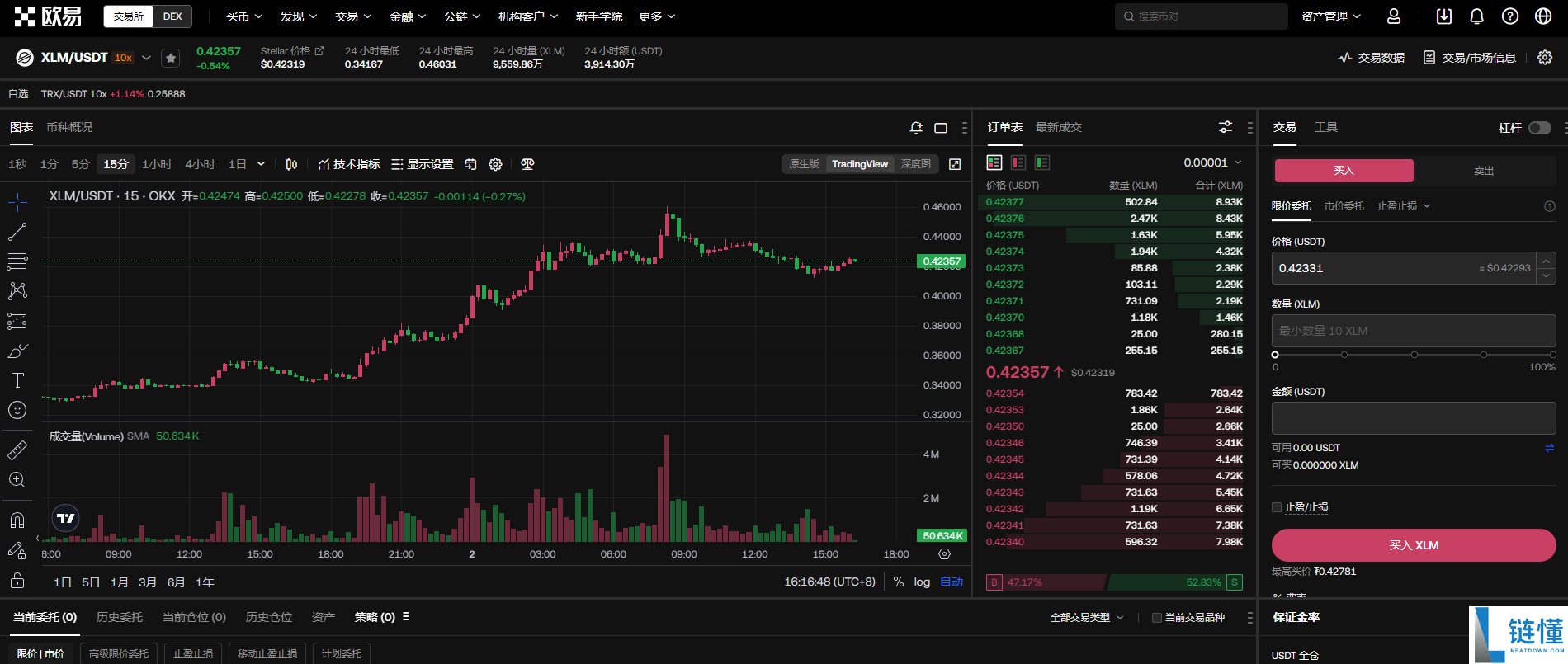Switch to 最新成交 tab

1059,127
